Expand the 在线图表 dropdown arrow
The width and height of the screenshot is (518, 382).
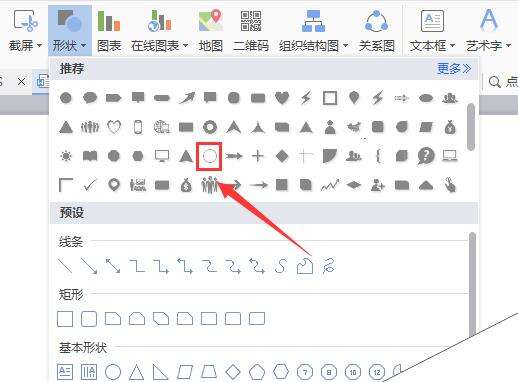coord(185,45)
